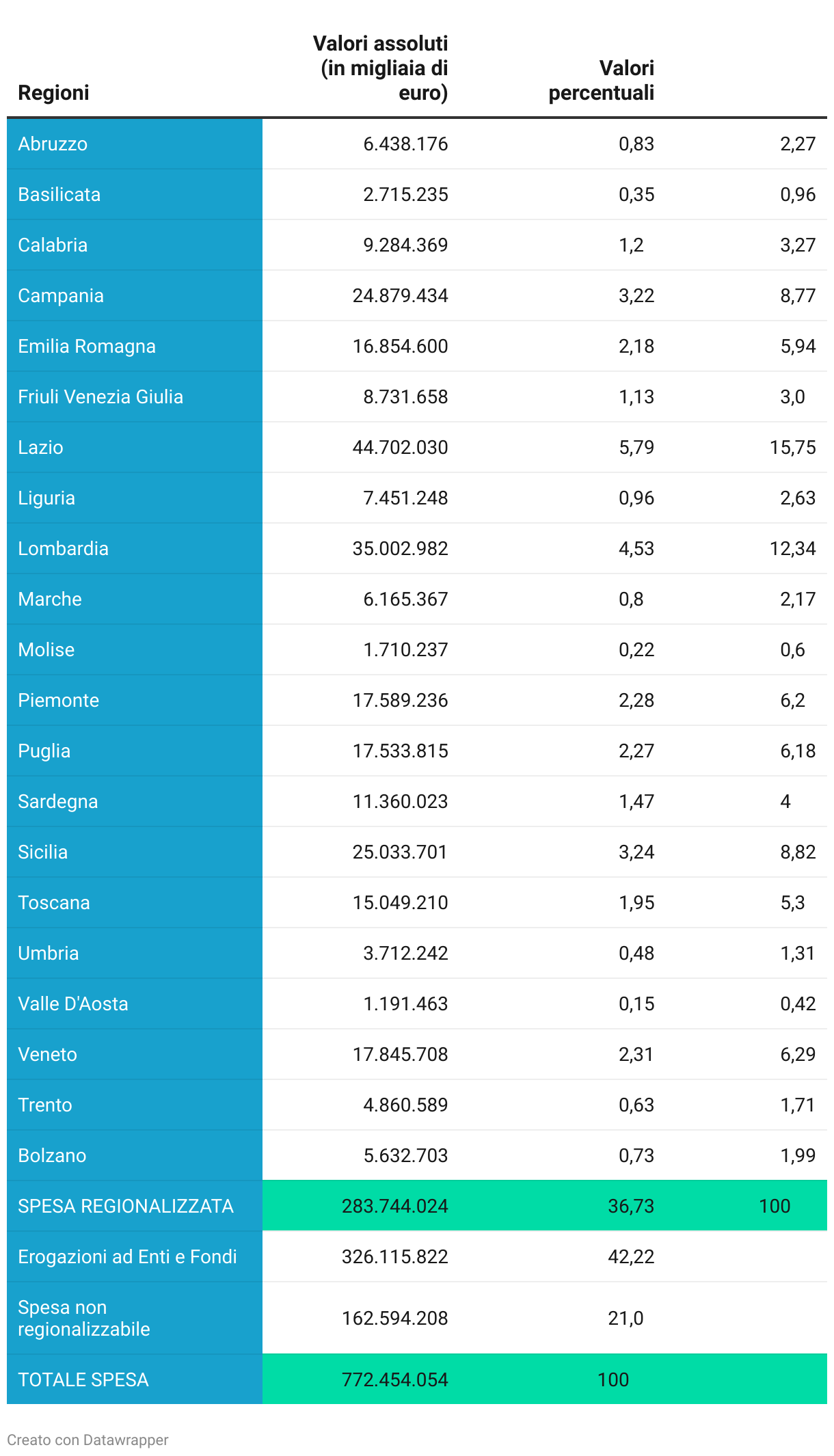Select the Friuli Venezia Giulia cell
Screen dimensions: 834x1456
point(100,397)
